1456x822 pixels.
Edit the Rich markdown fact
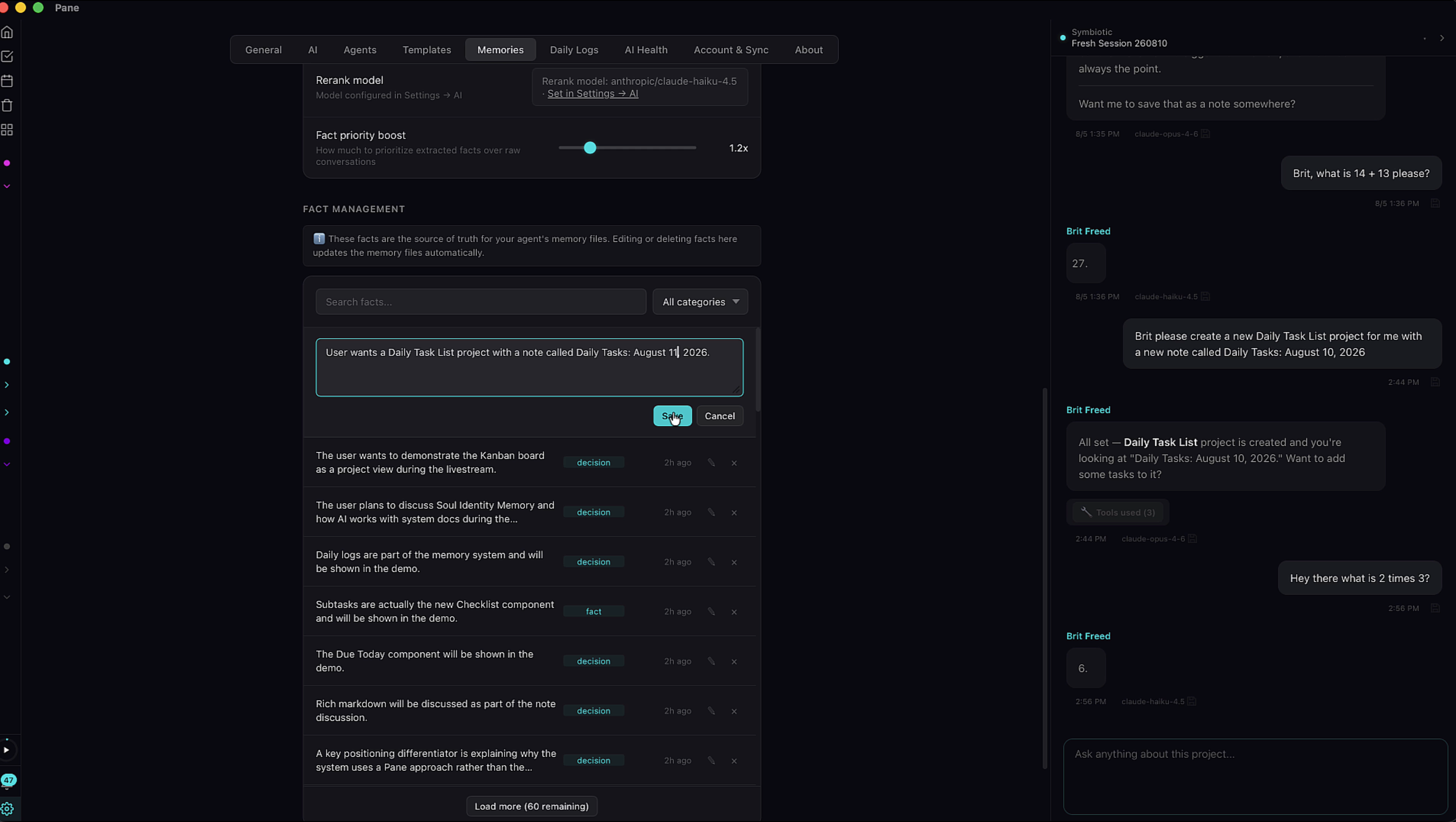711,710
